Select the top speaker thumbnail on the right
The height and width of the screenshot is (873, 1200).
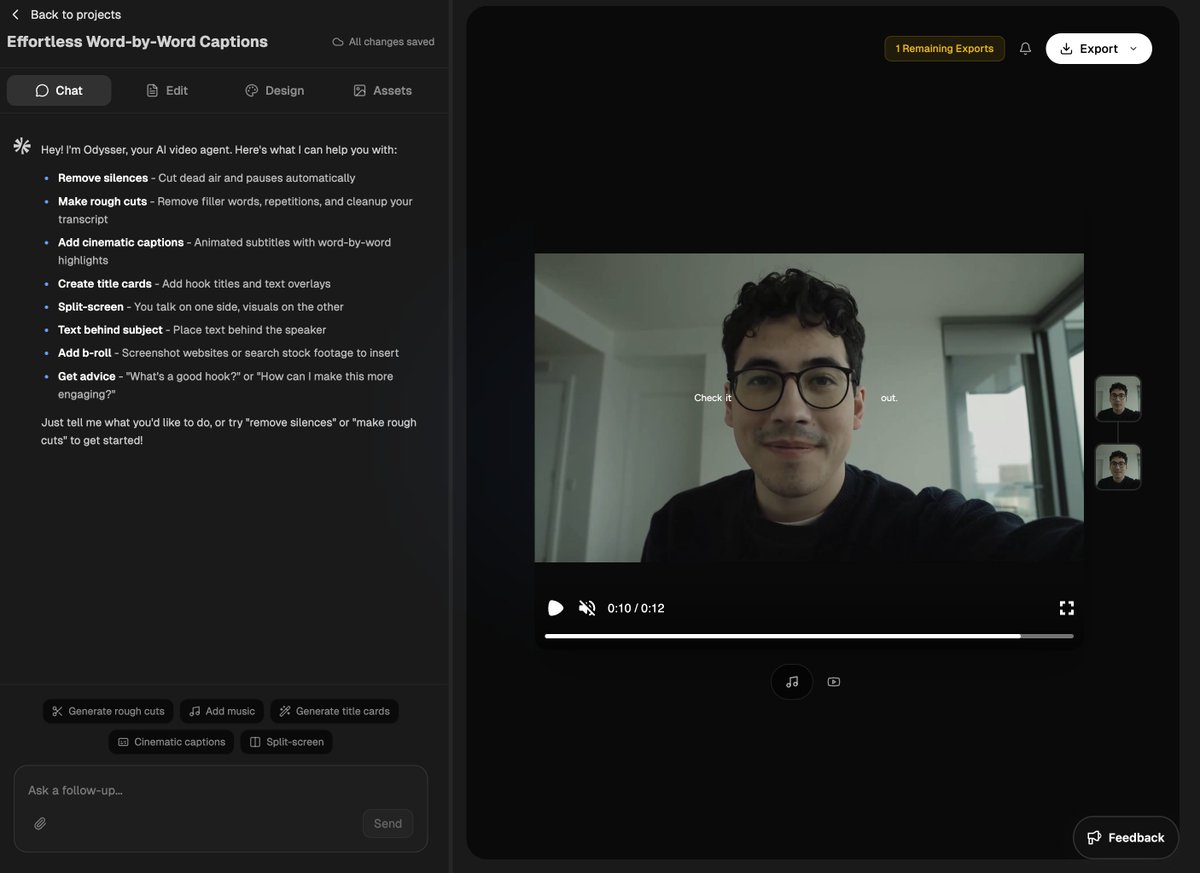(1117, 397)
